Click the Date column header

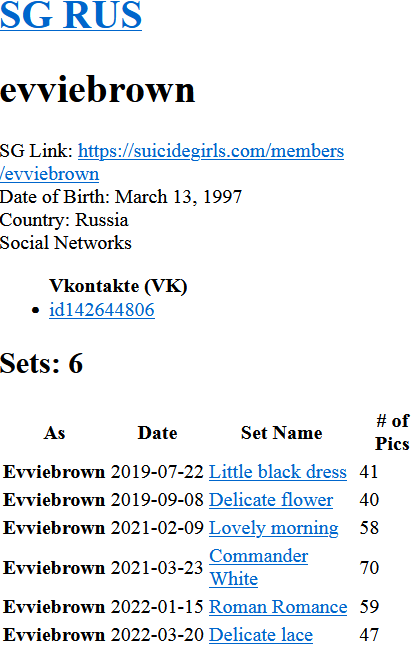coord(157,433)
